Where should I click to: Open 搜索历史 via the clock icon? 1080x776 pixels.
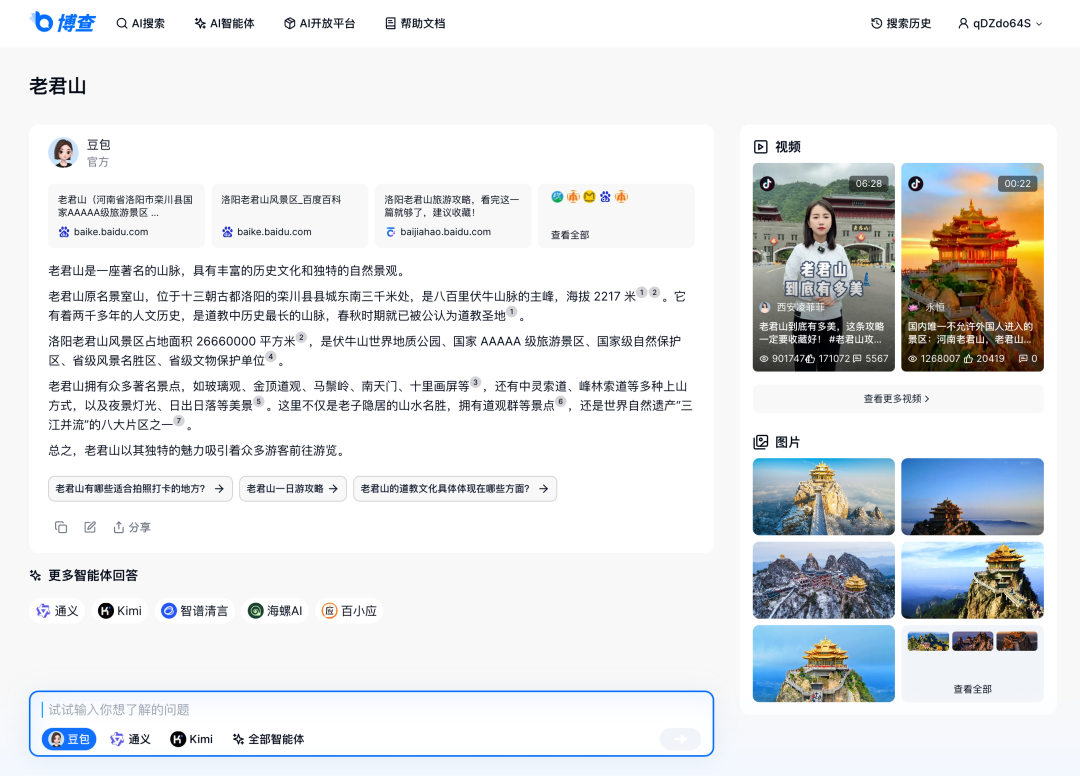point(899,23)
